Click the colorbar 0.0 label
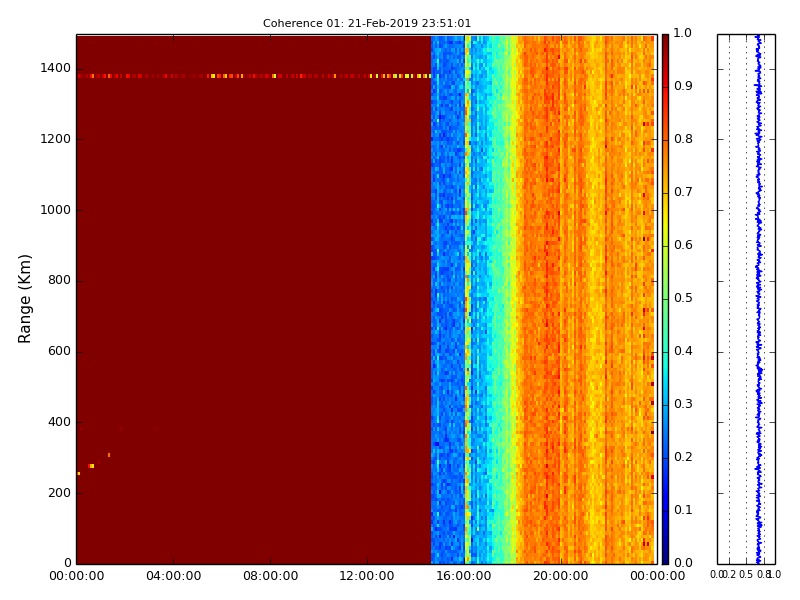This screenshot has width=800, height=600. [x=683, y=563]
